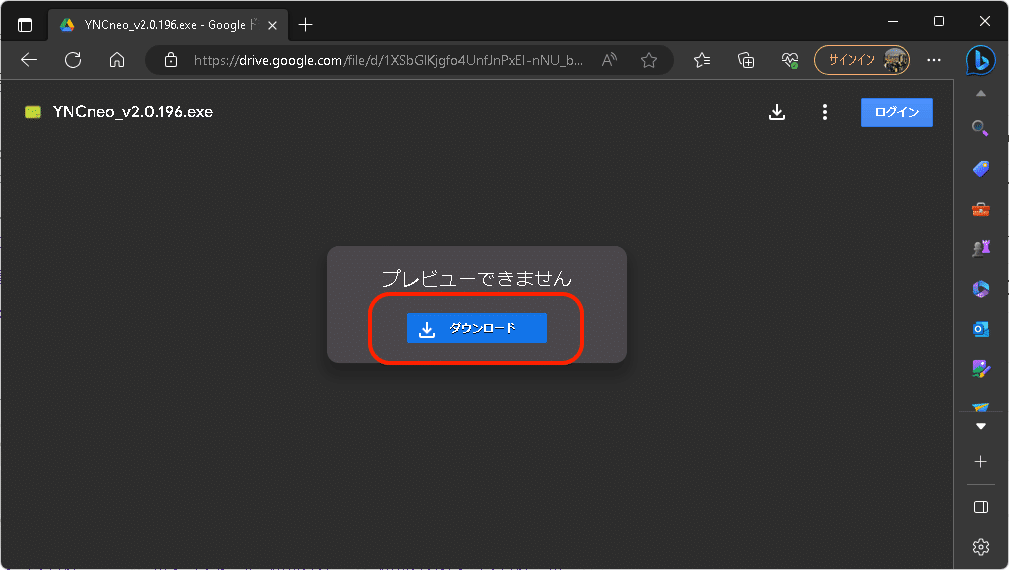Viewport: 1009px width, 570px height.
Task: Open sidebar Tools toolbox icon
Action: 980,209
